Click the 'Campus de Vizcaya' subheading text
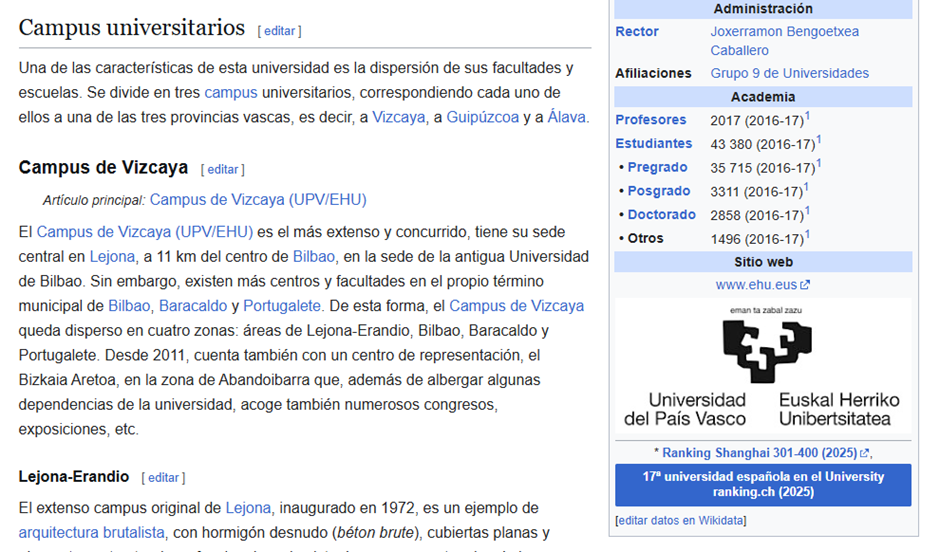 click(103, 167)
